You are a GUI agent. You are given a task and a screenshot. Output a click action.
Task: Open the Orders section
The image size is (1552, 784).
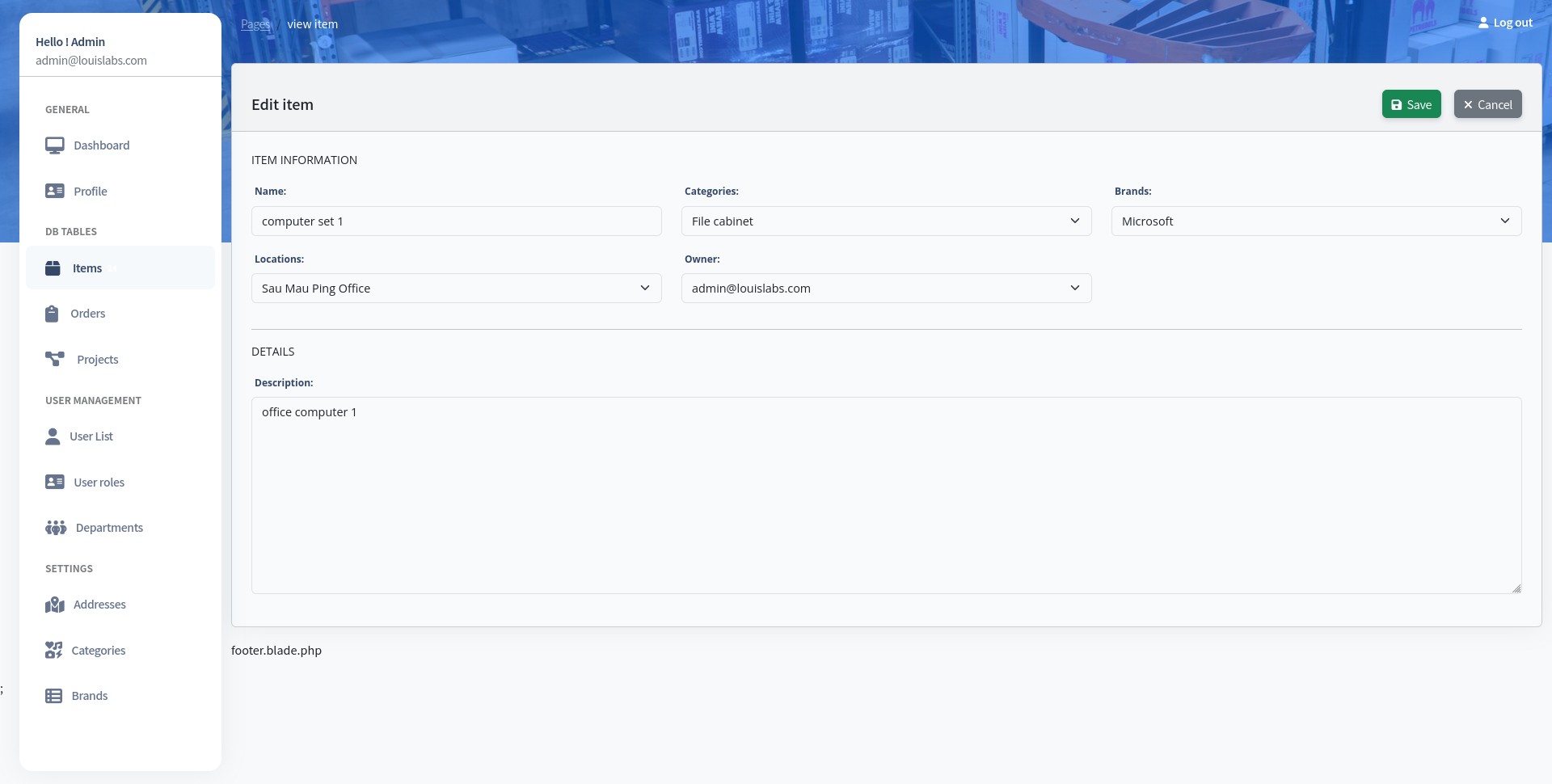point(120,314)
